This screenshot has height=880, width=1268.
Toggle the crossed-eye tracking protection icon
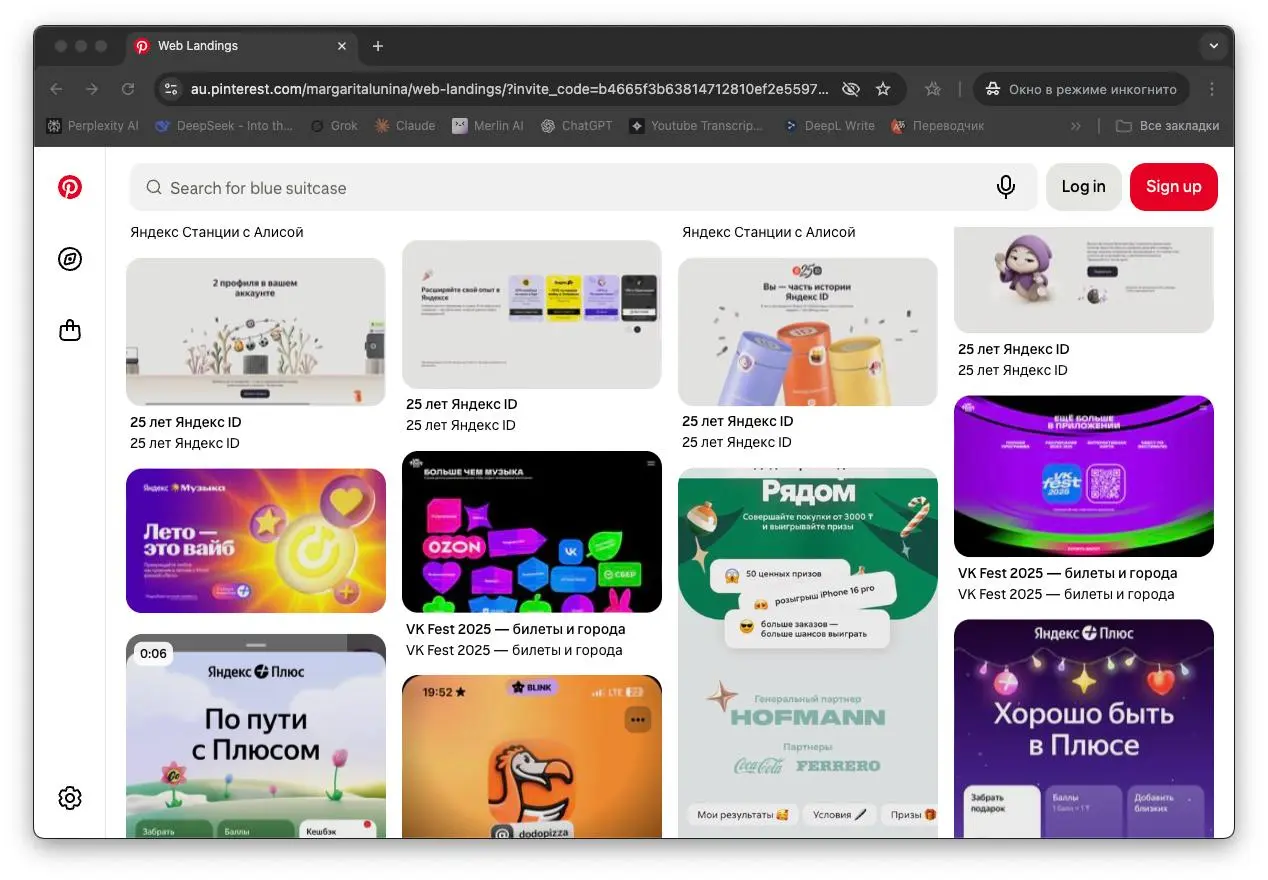click(851, 89)
